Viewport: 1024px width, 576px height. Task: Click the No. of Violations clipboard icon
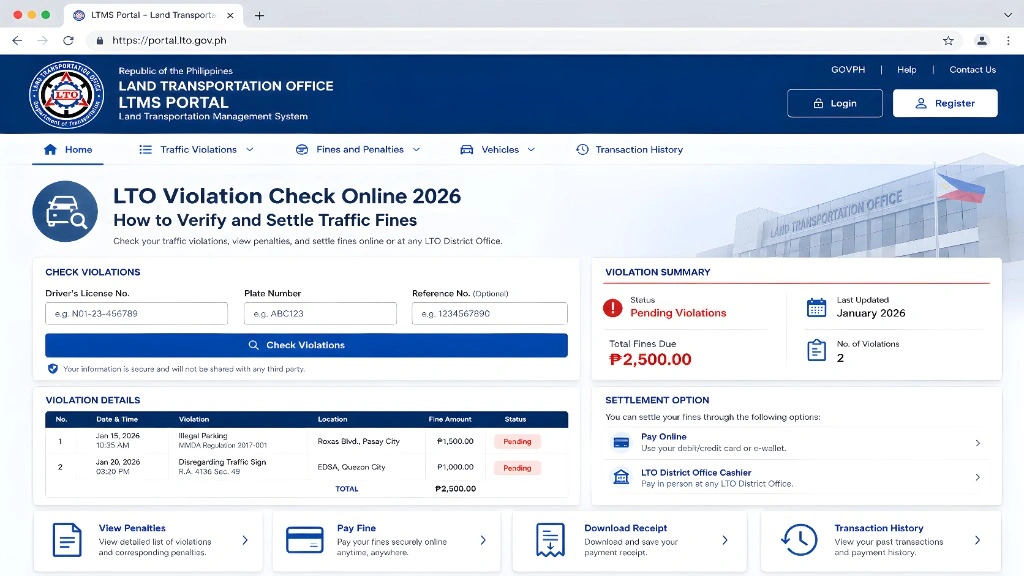(816, 351)
